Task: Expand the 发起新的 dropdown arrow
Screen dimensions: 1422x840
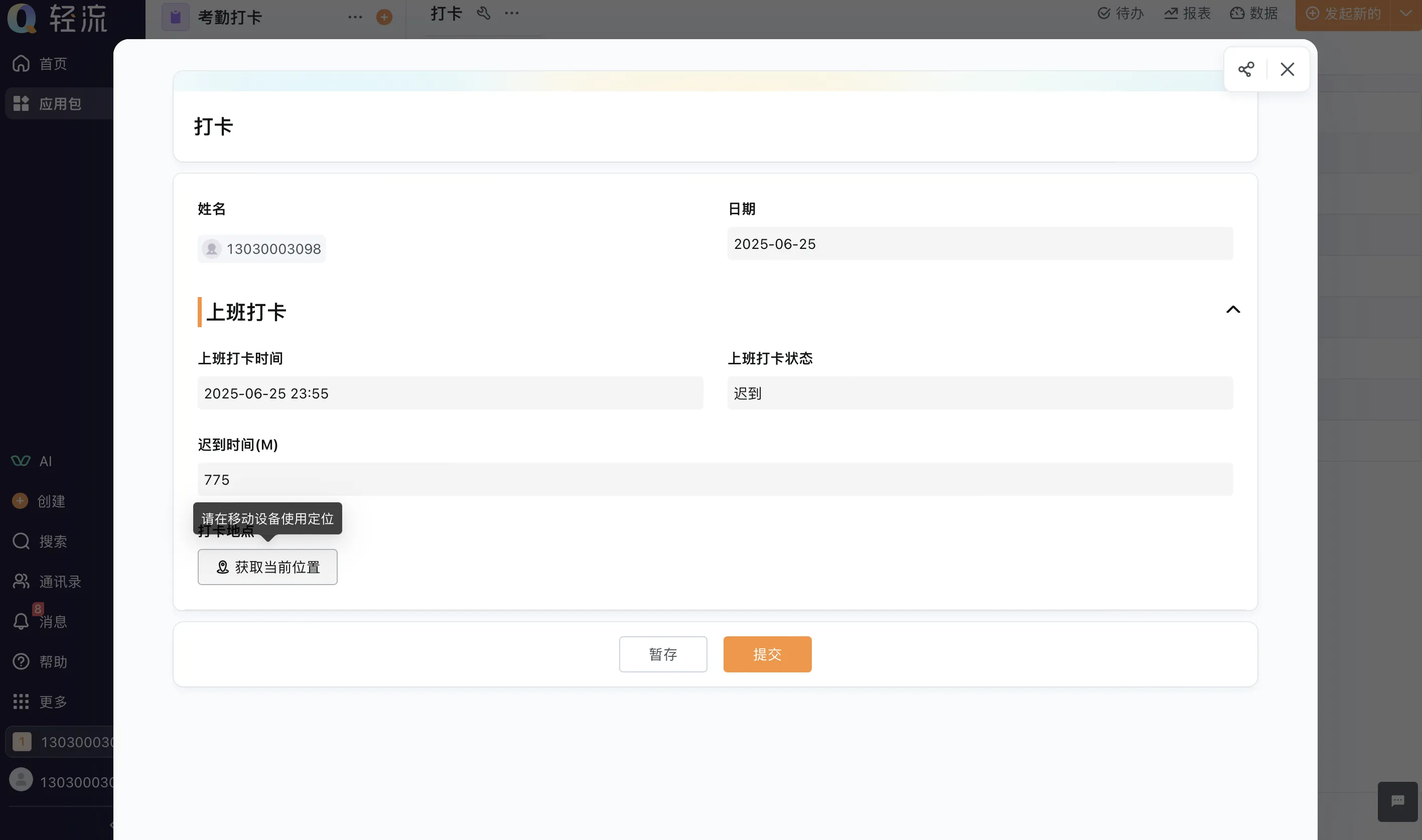Action: tap(1405, 13)
